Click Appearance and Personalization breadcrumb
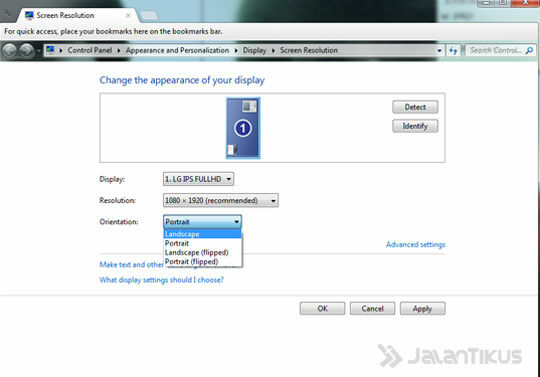The image size is (540, 377). coord(177,50)
